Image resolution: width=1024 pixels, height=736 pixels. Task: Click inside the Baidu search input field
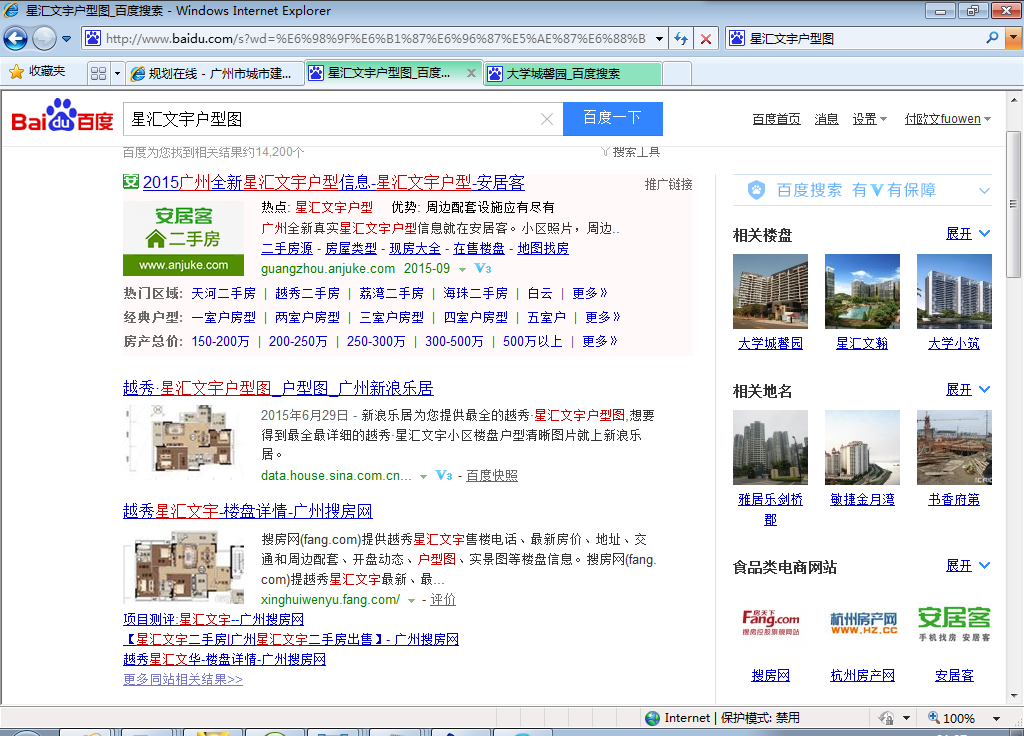click(x=330, y=119)
